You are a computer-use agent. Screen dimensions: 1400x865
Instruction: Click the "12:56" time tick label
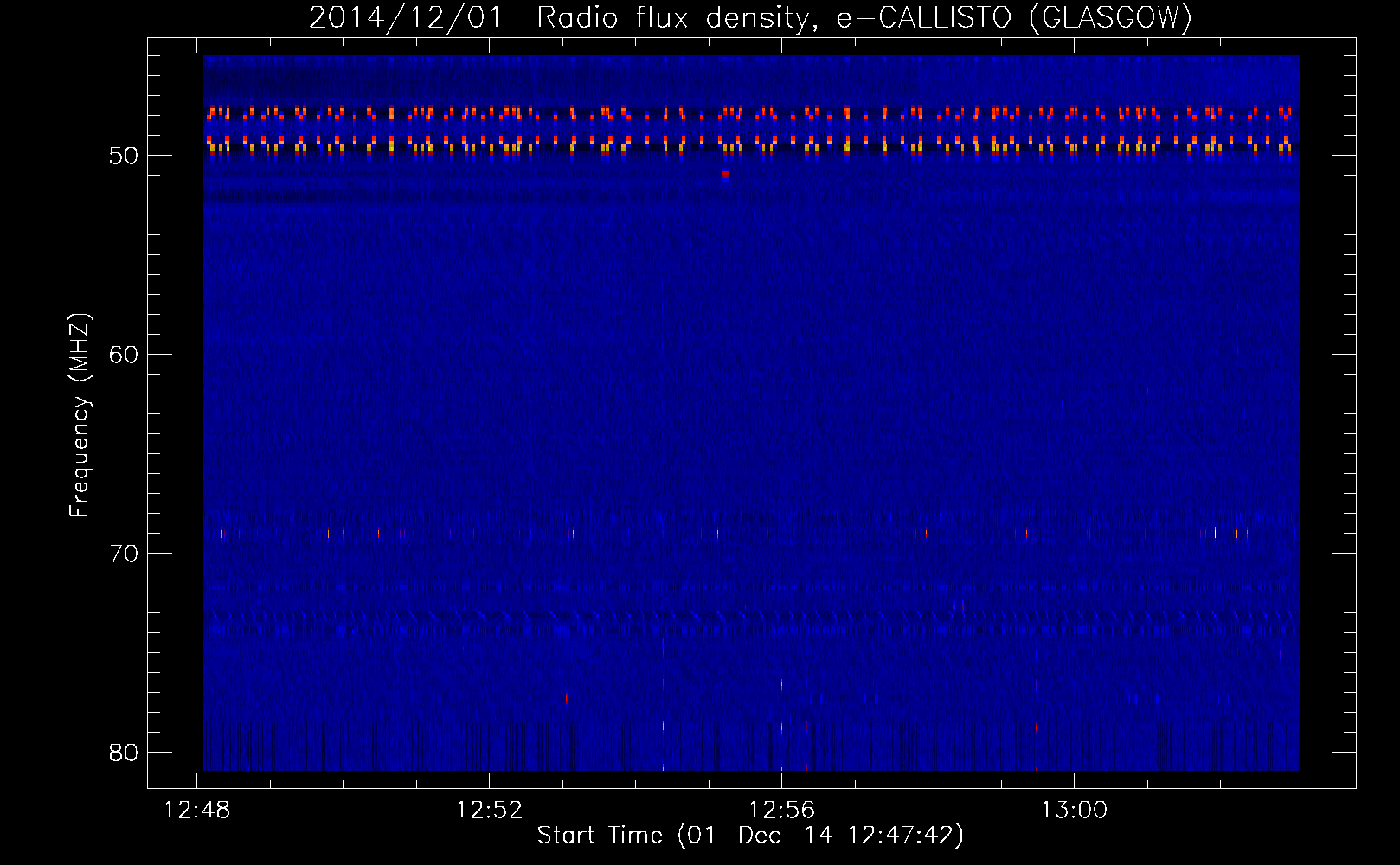pos(781,811)
